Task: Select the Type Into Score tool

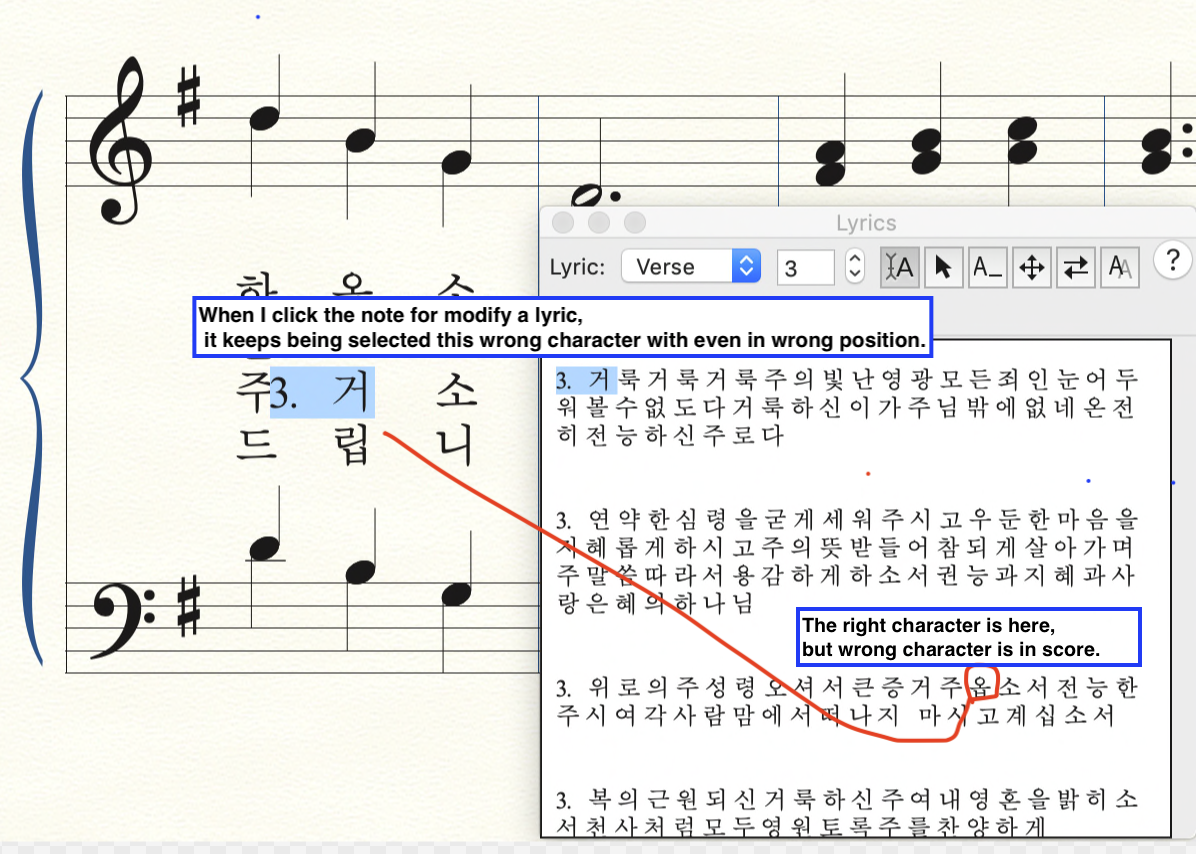Action: [899, 267]
